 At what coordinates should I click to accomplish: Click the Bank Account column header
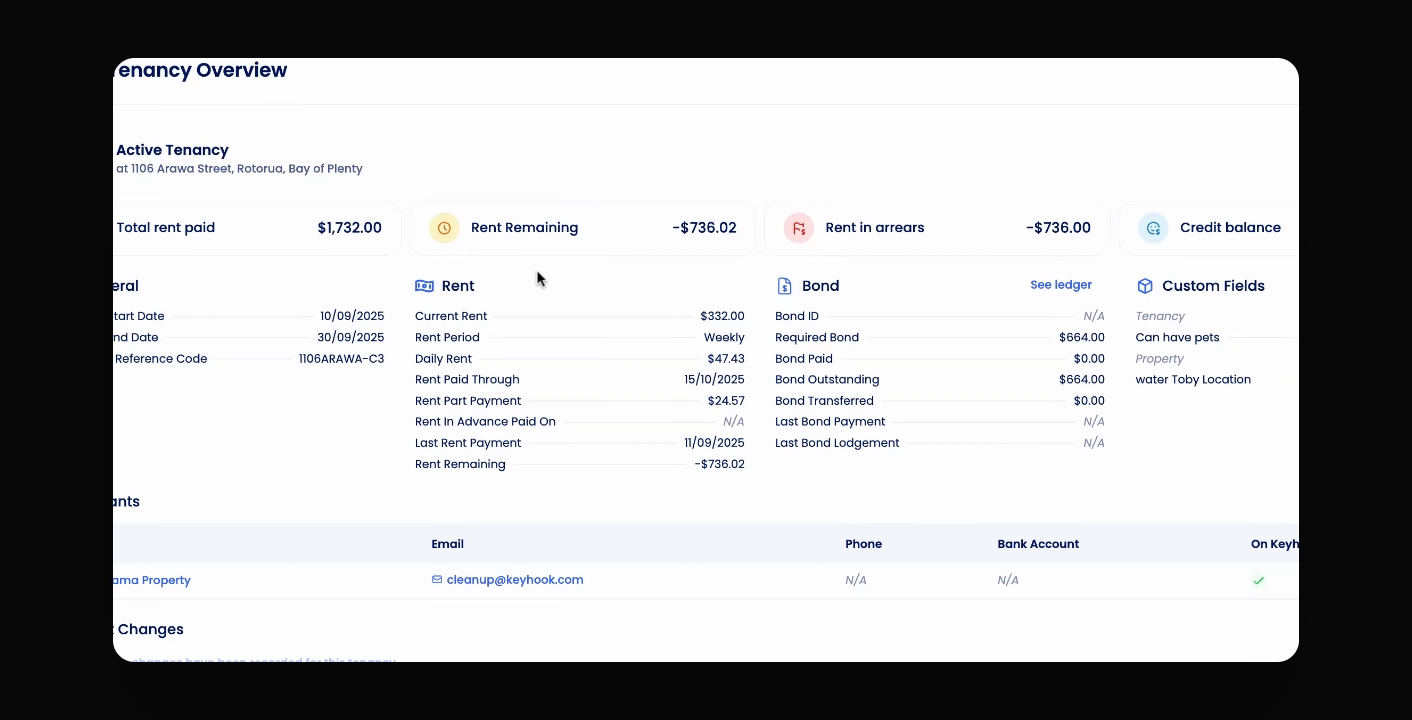[1038, 544]
